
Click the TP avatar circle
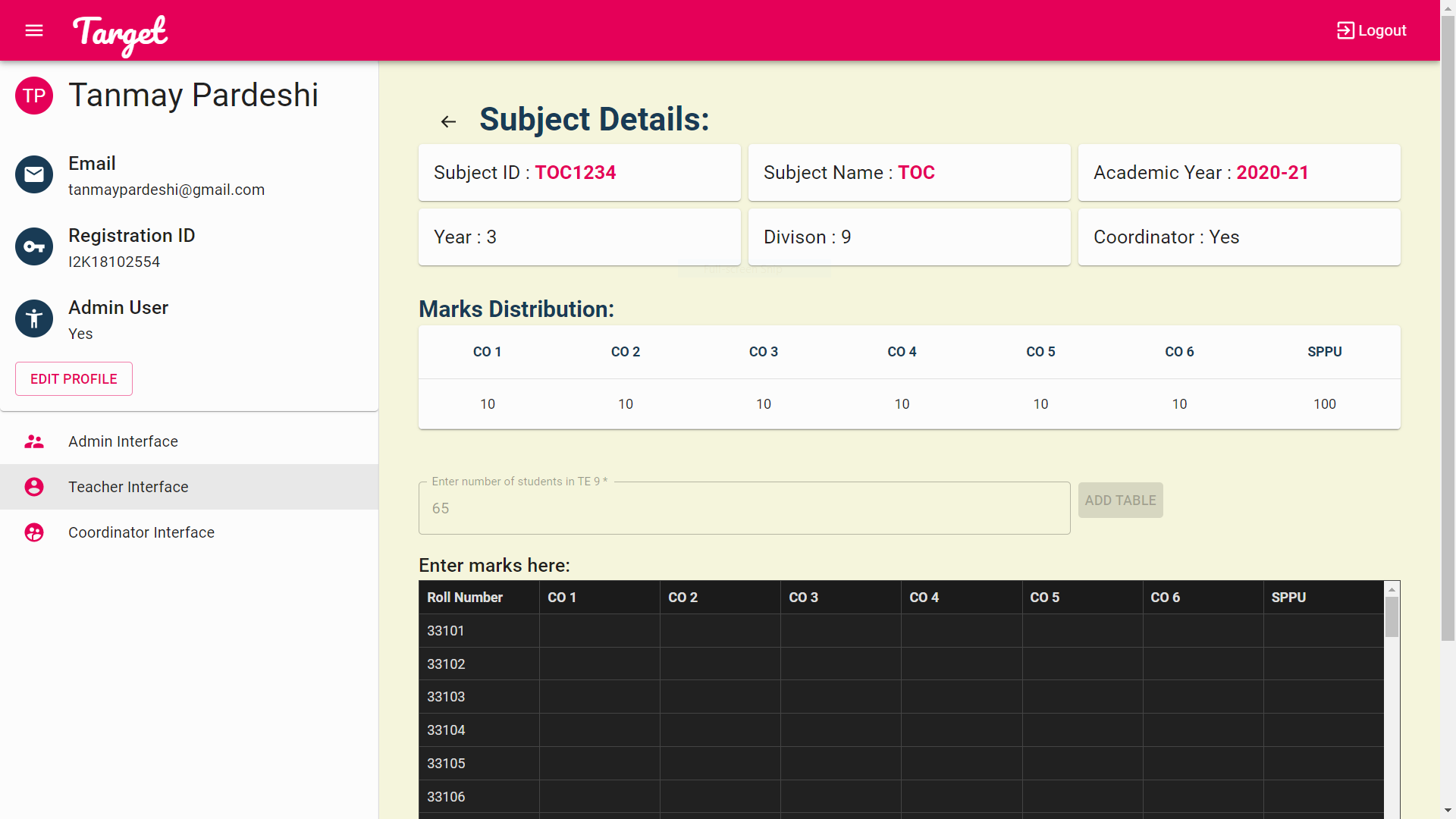coord(34,96)
